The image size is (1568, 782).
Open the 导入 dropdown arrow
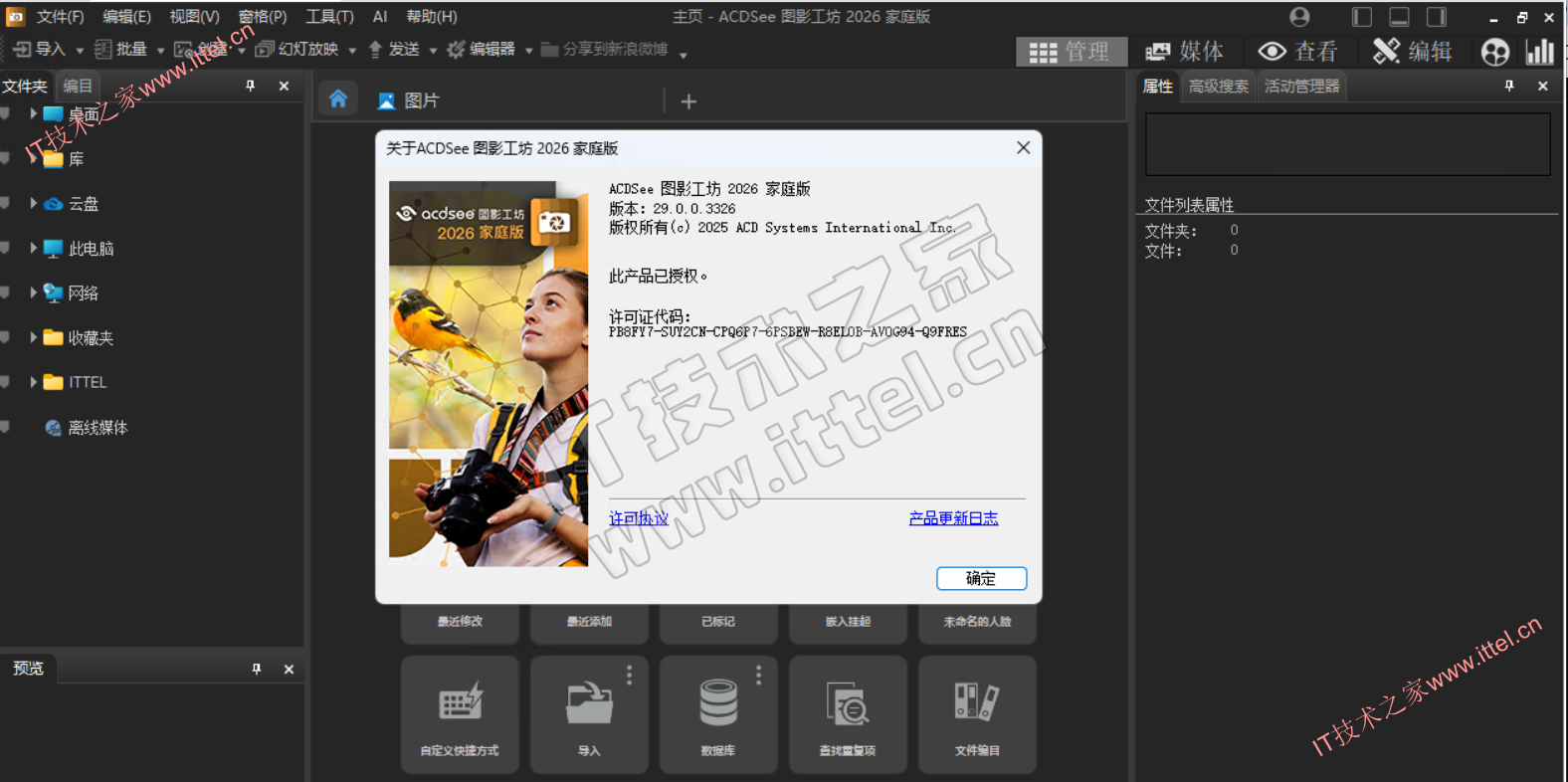80,51
